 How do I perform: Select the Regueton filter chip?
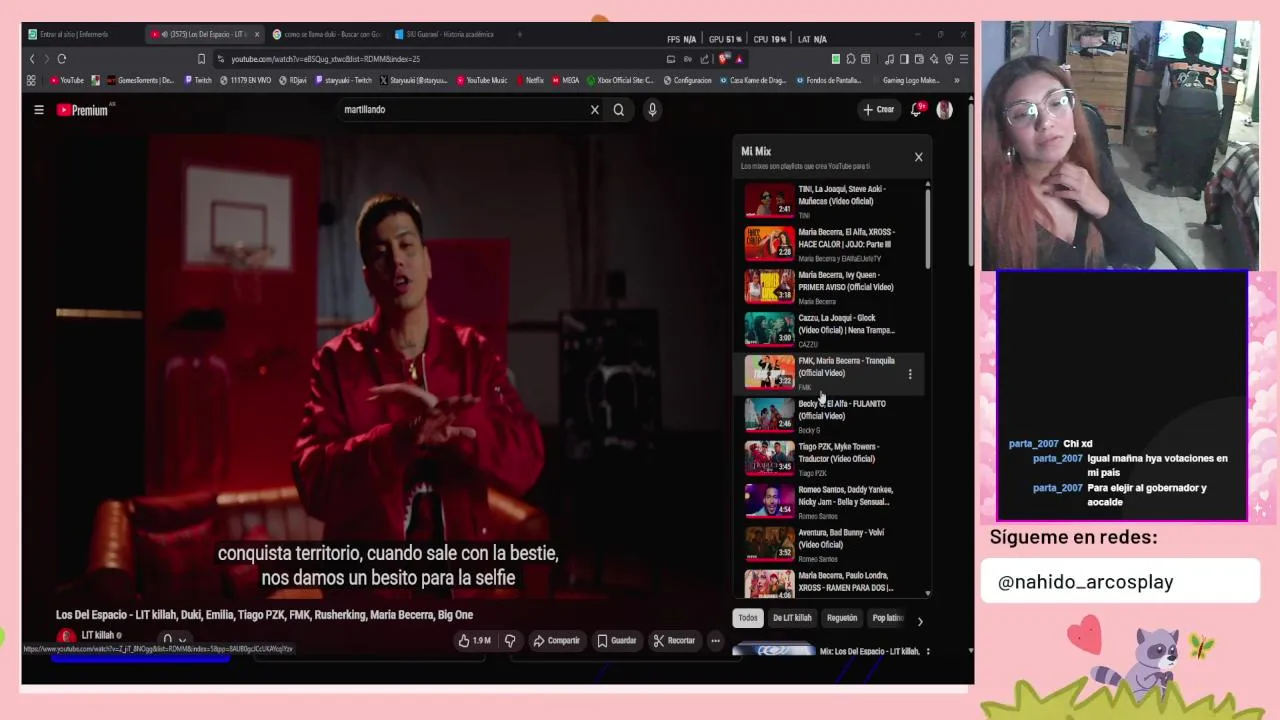(x=842, y=618)
